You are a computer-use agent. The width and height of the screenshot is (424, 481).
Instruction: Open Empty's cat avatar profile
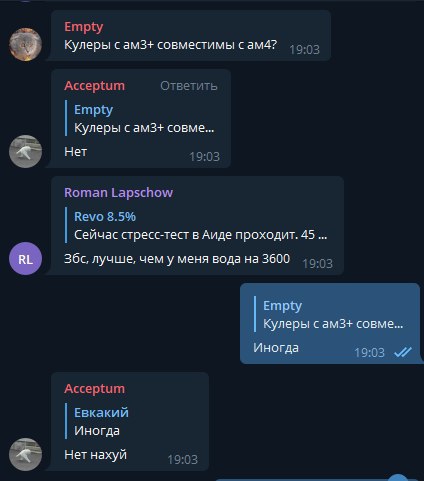pos(25,44)
